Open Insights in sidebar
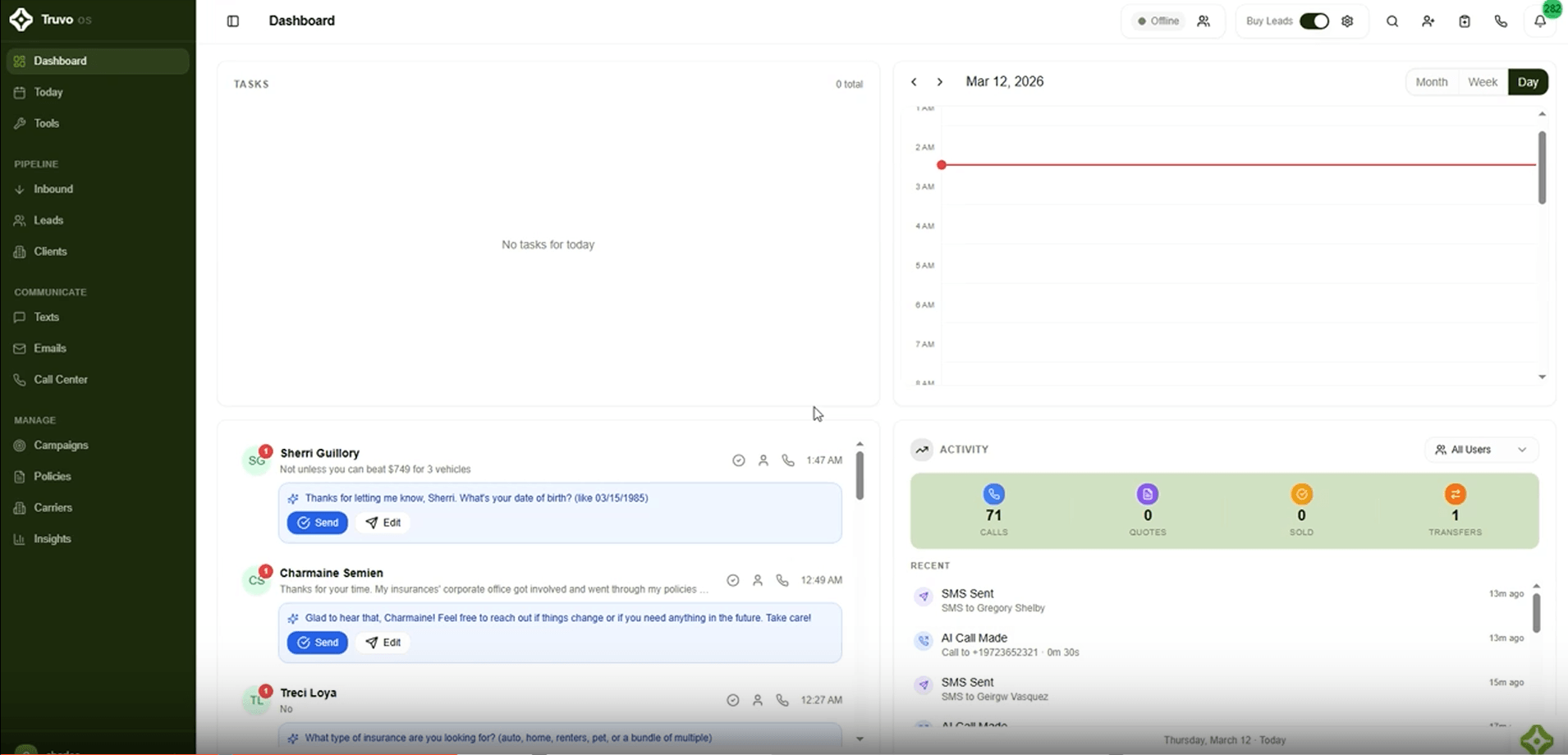This screenshot has height=755, width=1568. pyautogui.click(x=98, y=538)
